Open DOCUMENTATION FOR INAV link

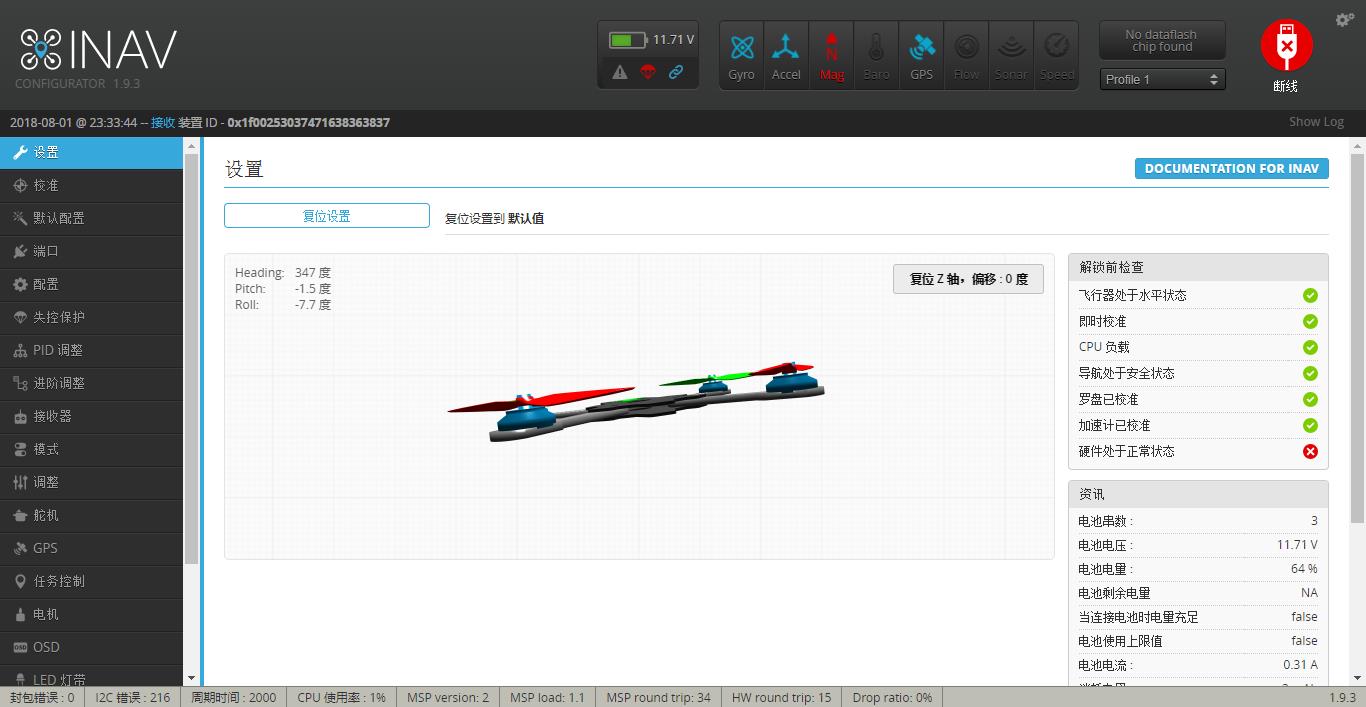pos(1231,168)
